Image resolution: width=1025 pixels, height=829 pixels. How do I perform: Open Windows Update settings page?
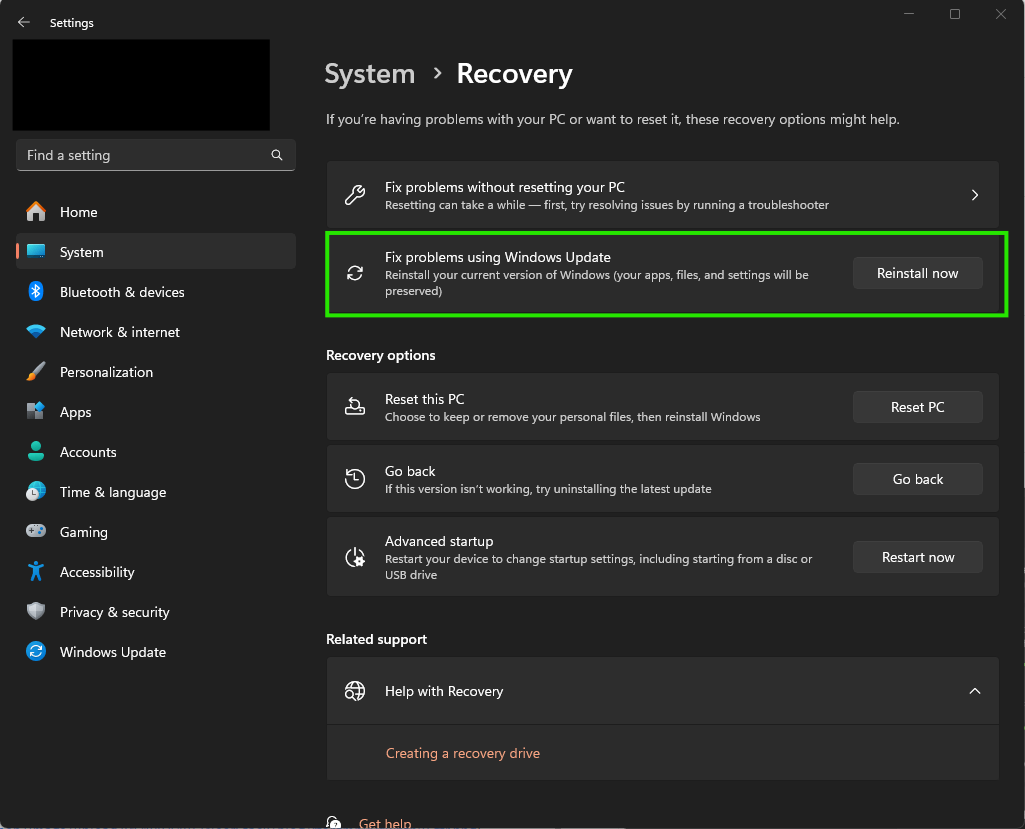156,651
